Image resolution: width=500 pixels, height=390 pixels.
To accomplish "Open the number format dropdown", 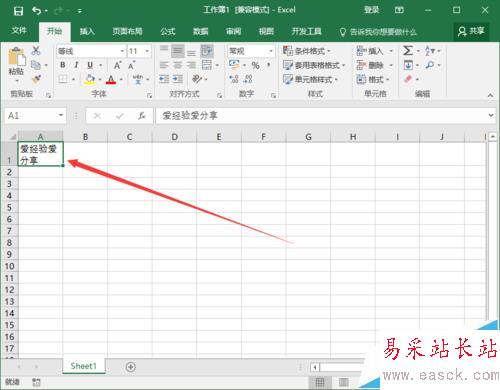I will tap(271, 51).
